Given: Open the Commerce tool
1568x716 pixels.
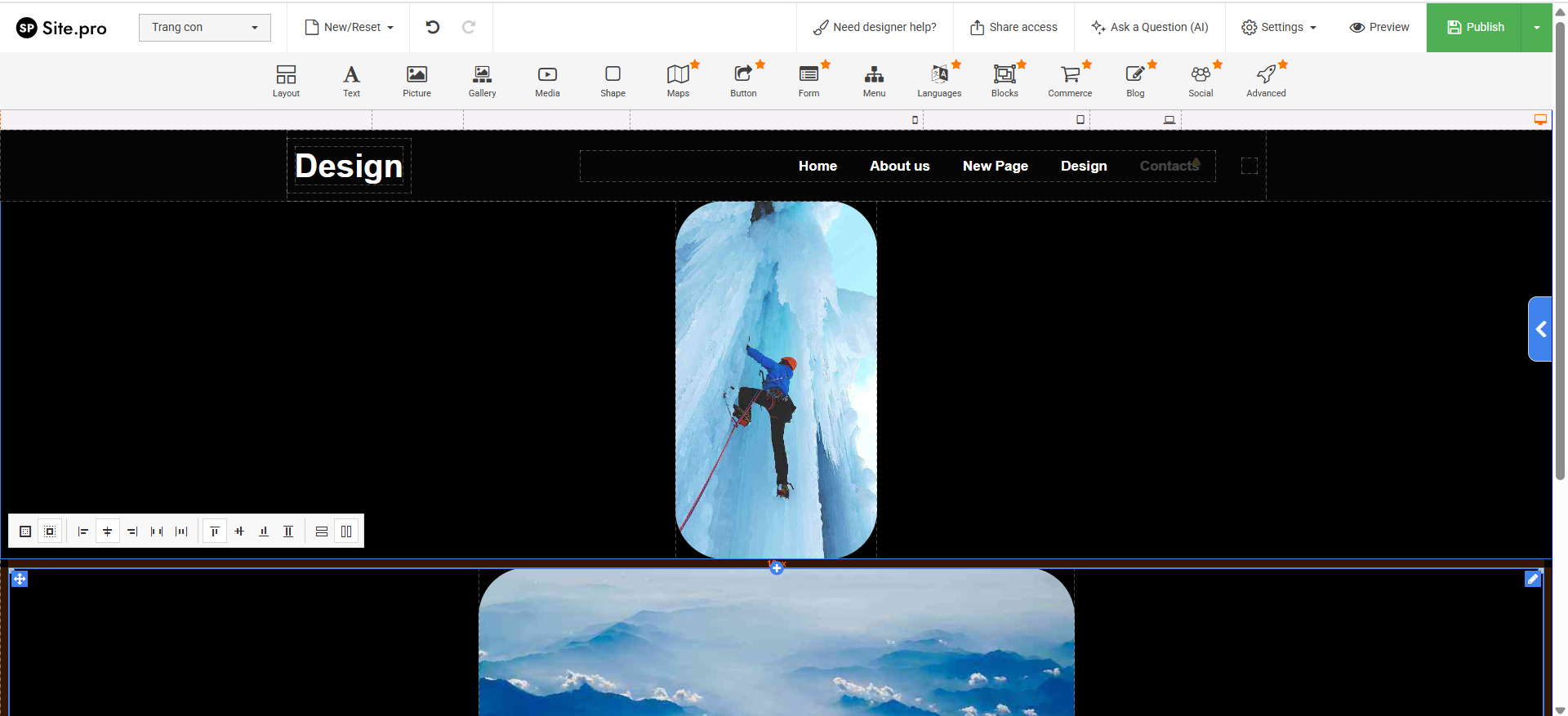Looking at the screenshot, I should [x=1070, y=81].
